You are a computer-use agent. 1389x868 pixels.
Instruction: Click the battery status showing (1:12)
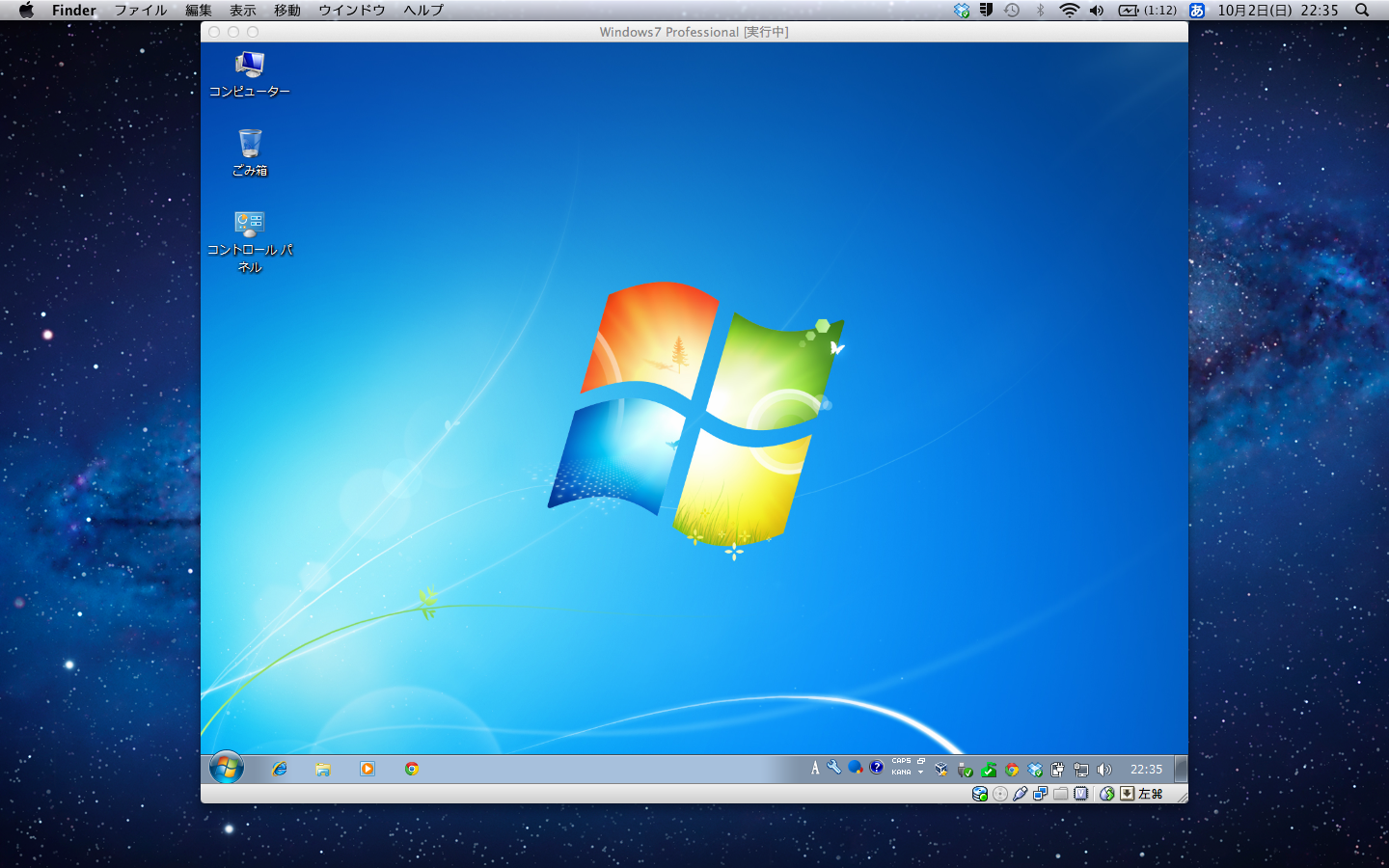1148,11
